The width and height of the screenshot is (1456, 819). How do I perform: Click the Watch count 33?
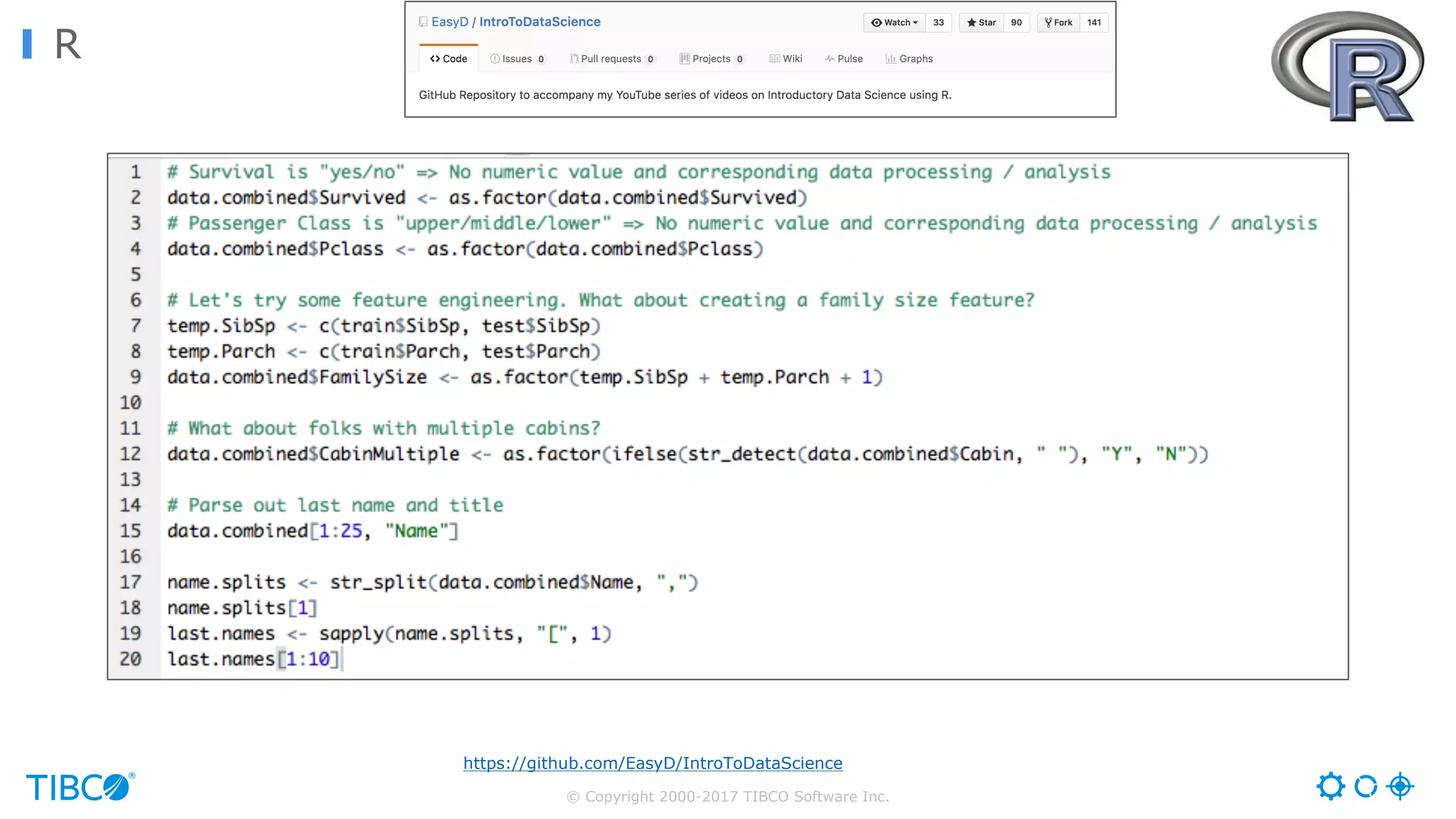[938, 23]
